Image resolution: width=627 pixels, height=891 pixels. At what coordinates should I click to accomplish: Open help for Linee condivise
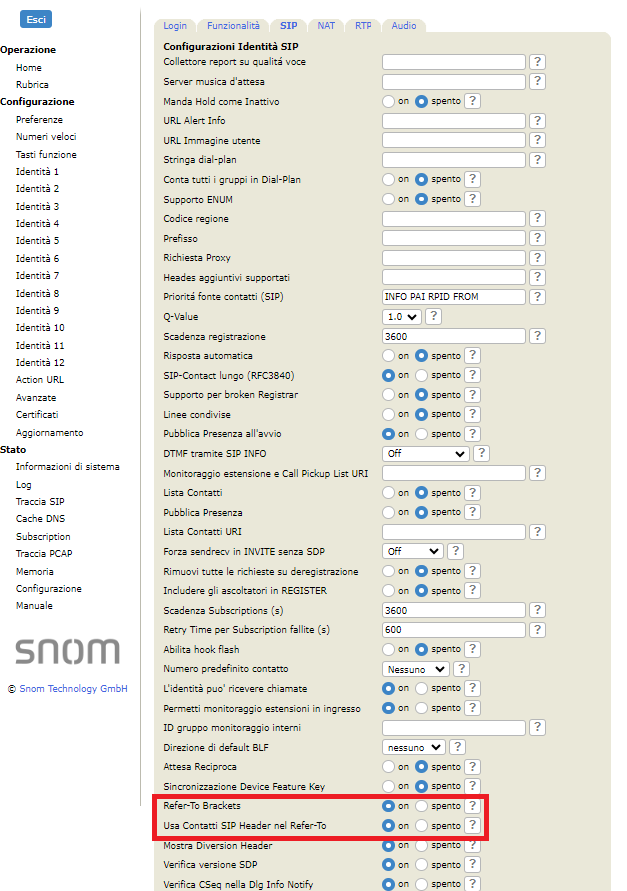coord(472,414)
